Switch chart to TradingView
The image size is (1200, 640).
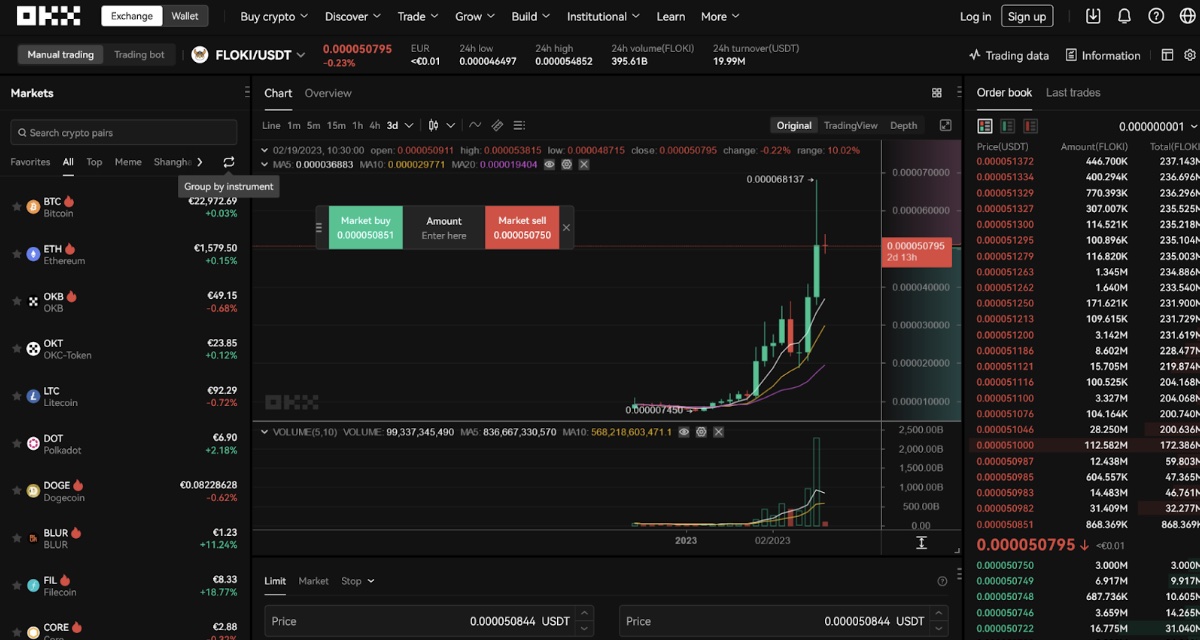[x=850, y=125]
